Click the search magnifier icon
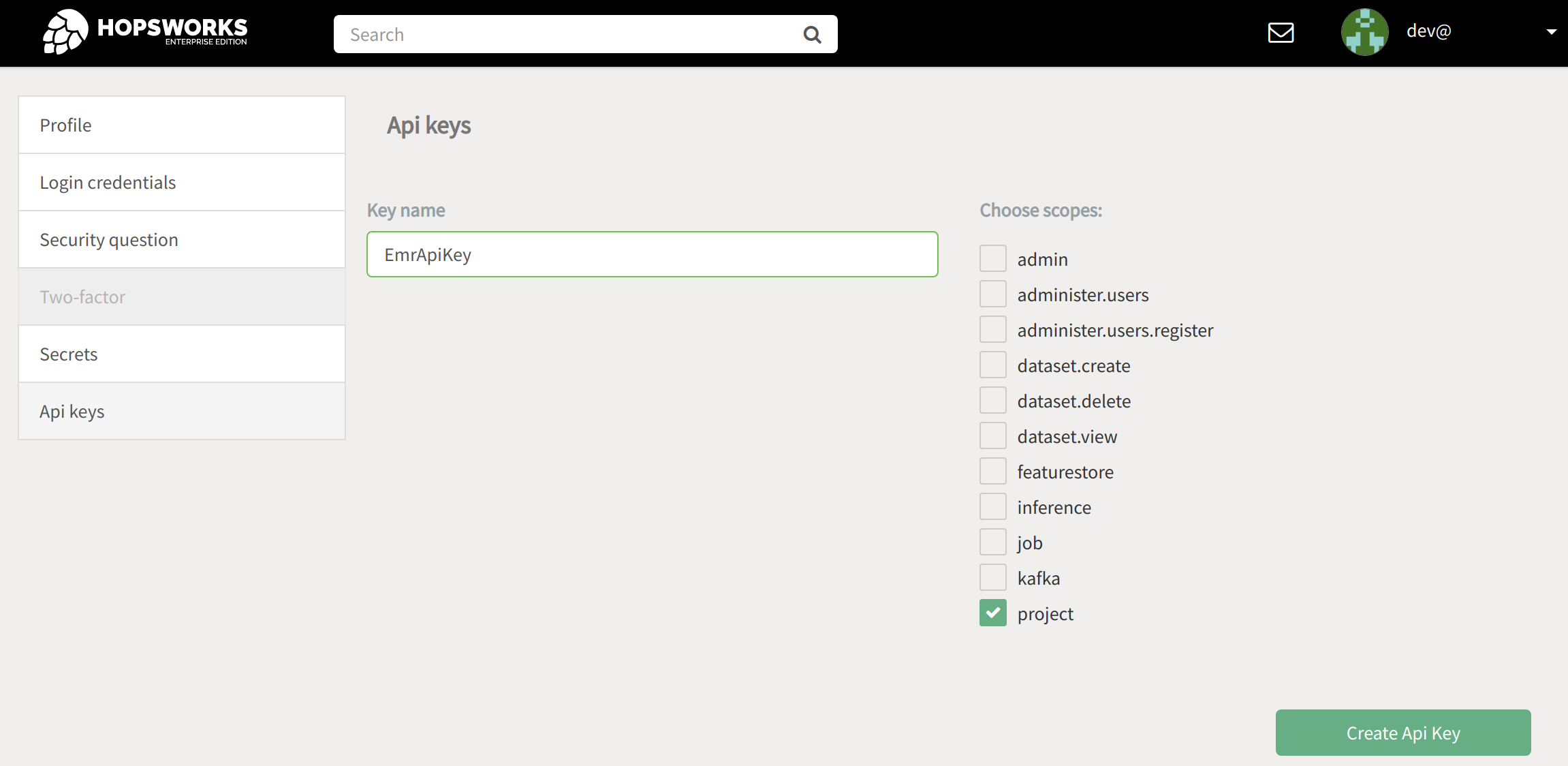Viewport: 1568px width, 766px height. coord(812,33)
